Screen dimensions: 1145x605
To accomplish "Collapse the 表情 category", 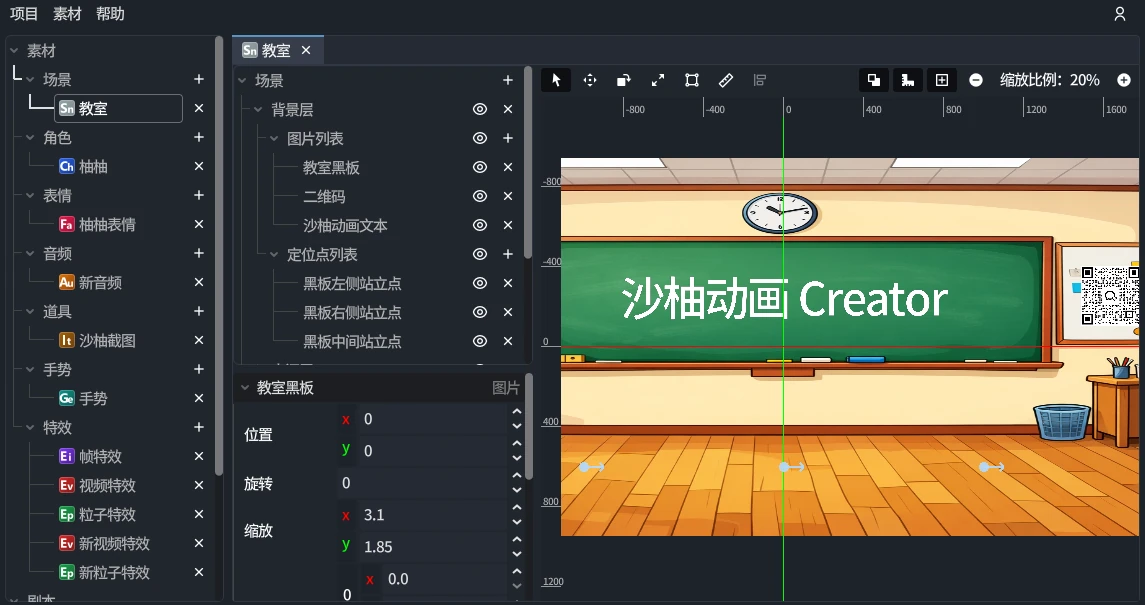I will 30,195.
